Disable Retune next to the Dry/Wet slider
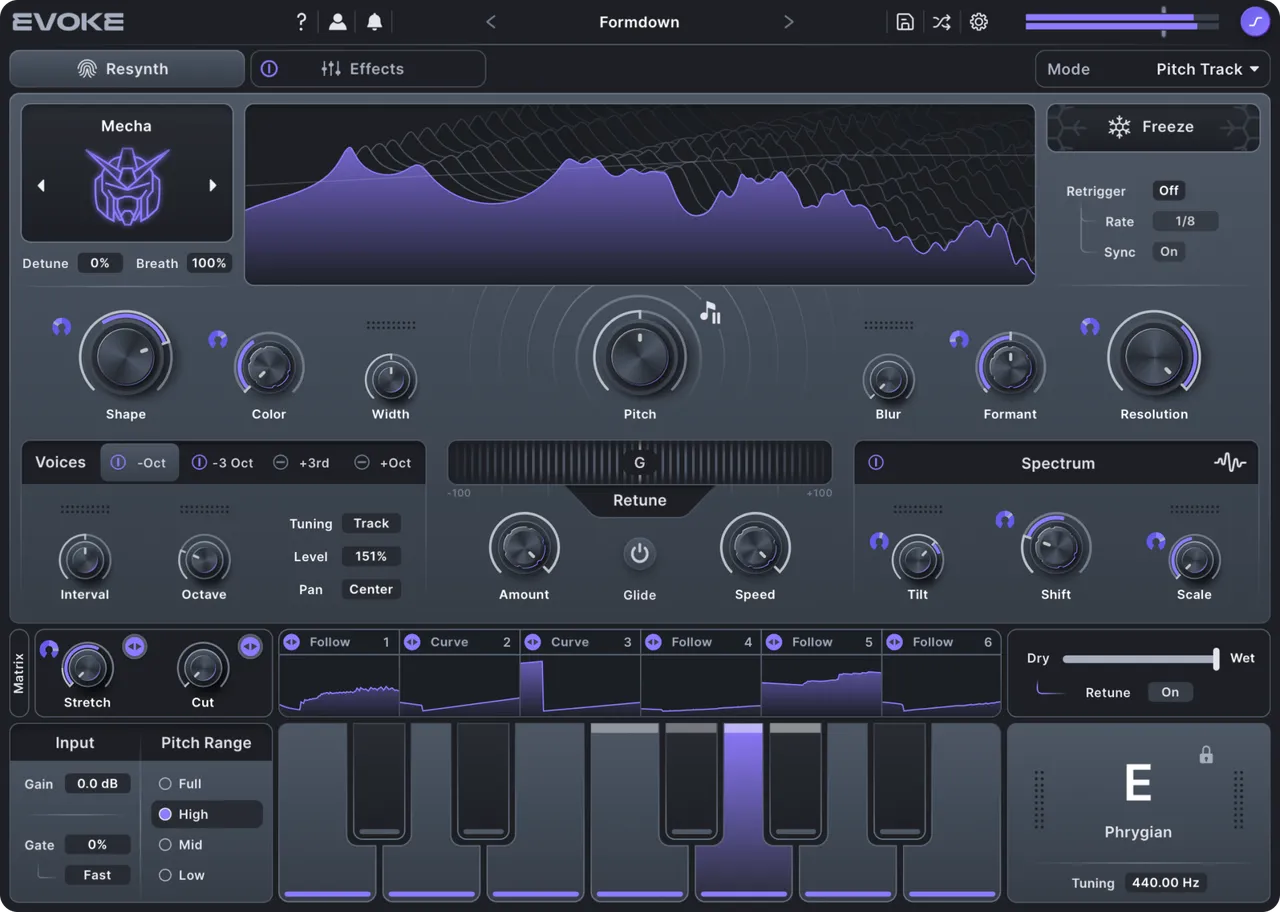This screenshot has height=912, width=1280. [x=1170, y=691]
